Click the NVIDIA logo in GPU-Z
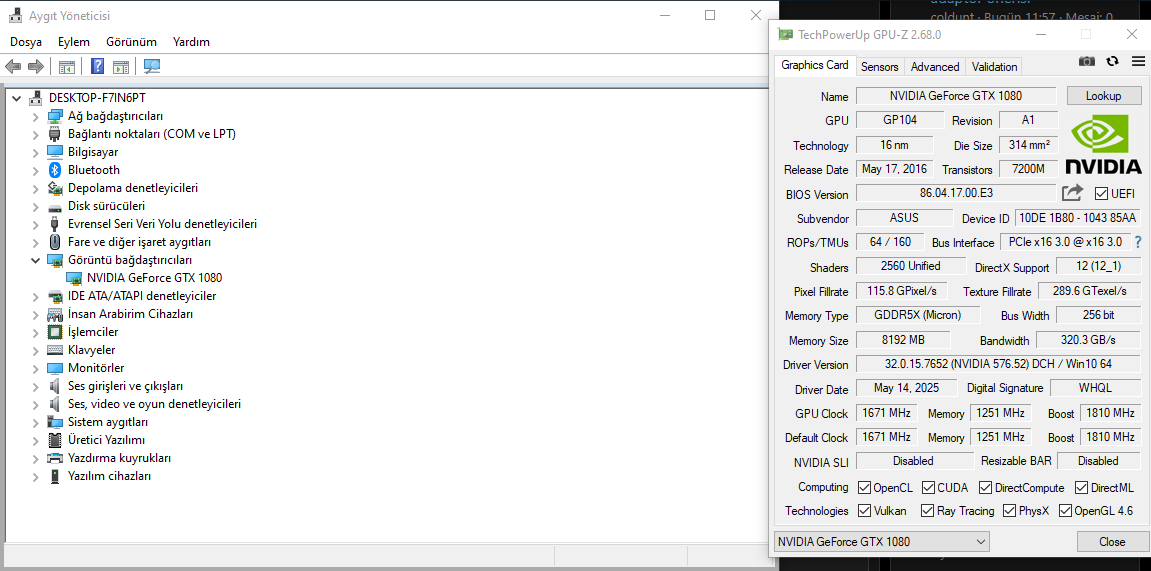Screen dimensions: 1151x571 tap(1103, 145)
